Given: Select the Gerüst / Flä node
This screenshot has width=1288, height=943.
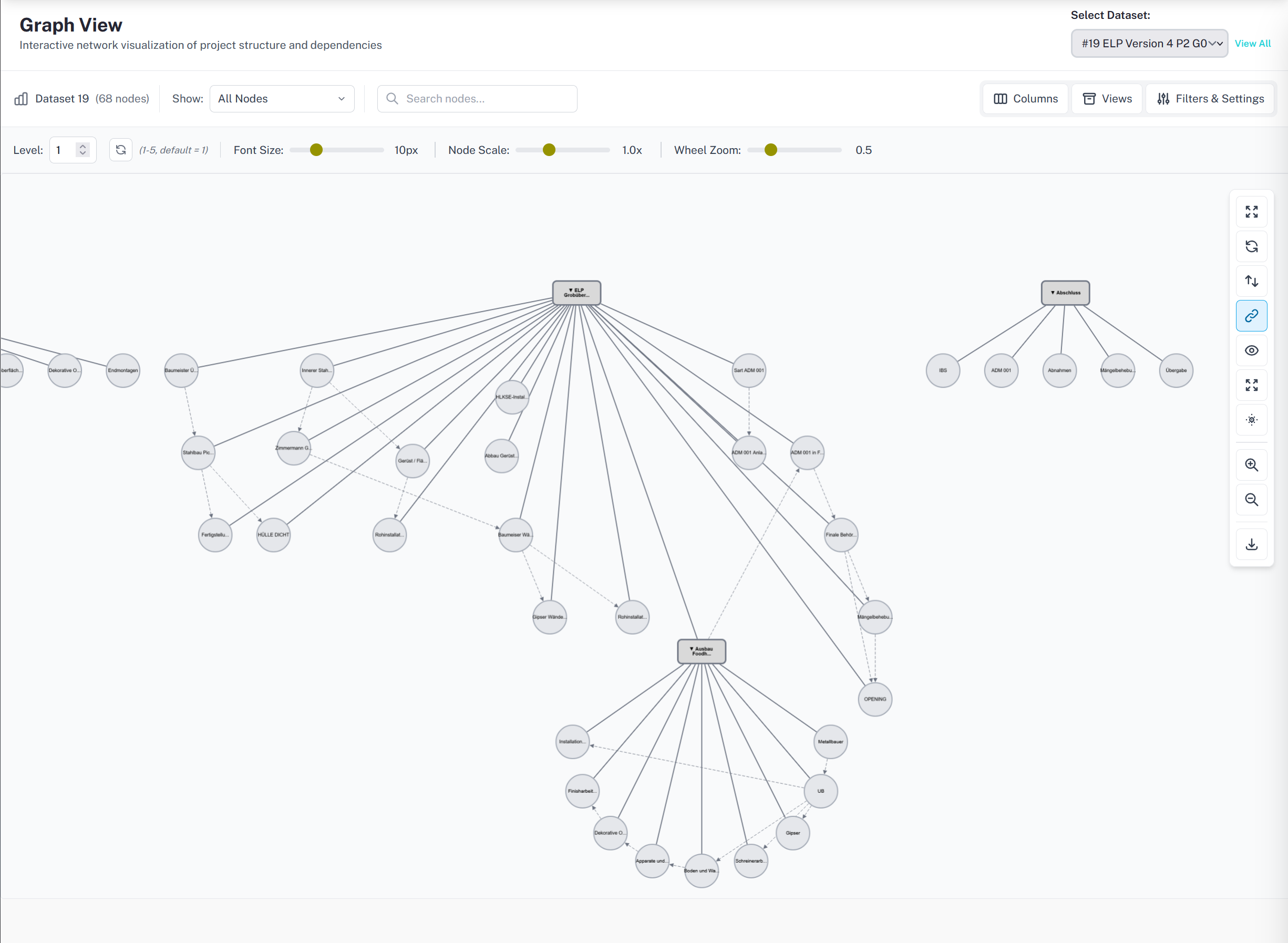Looking at the screenshot, I should pyautogui.click(x=413, y=461).
